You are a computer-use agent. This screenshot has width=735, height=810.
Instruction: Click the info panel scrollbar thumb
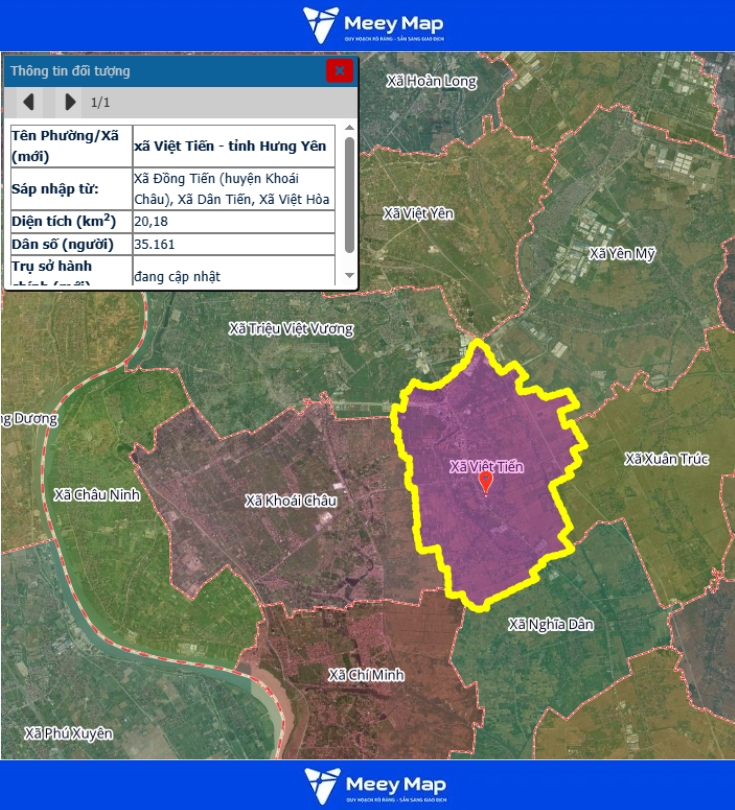click(x=349, y=195)
